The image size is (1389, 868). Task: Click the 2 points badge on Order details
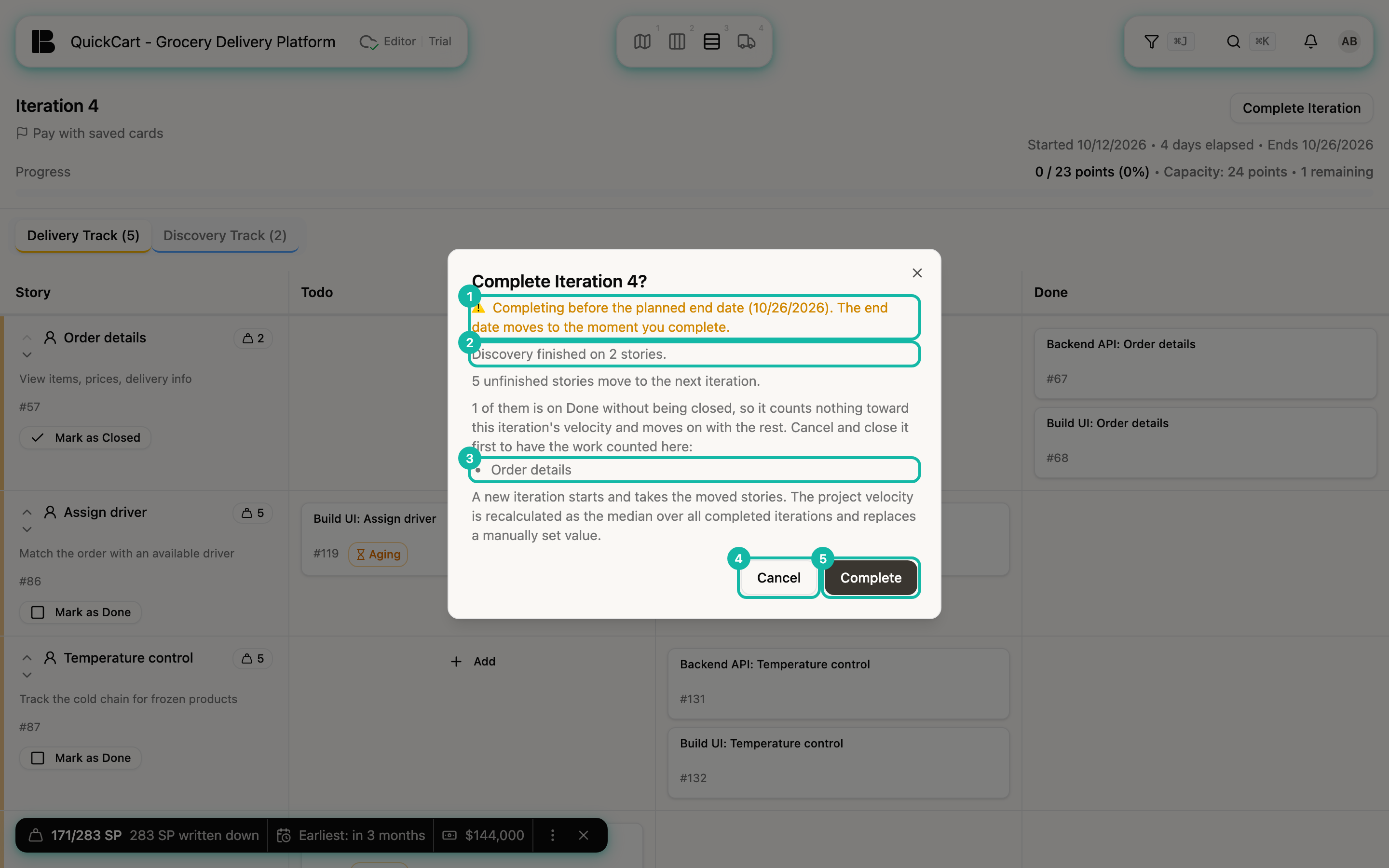click(x=253, y=338)
